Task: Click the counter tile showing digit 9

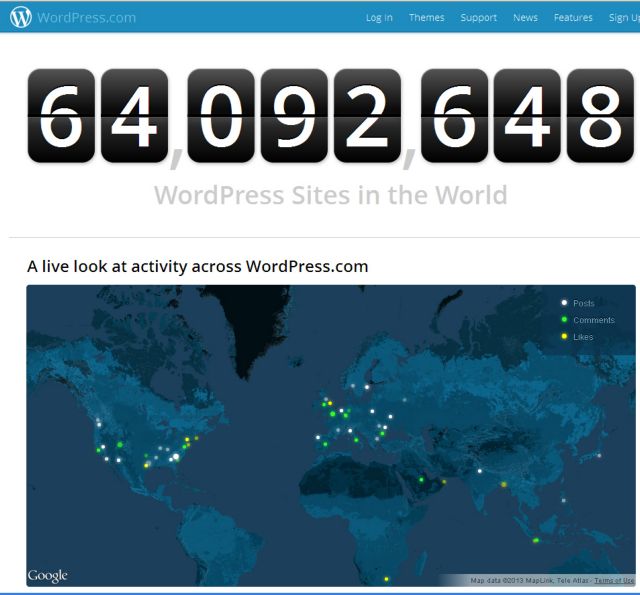Action: [x=294, y=116]
